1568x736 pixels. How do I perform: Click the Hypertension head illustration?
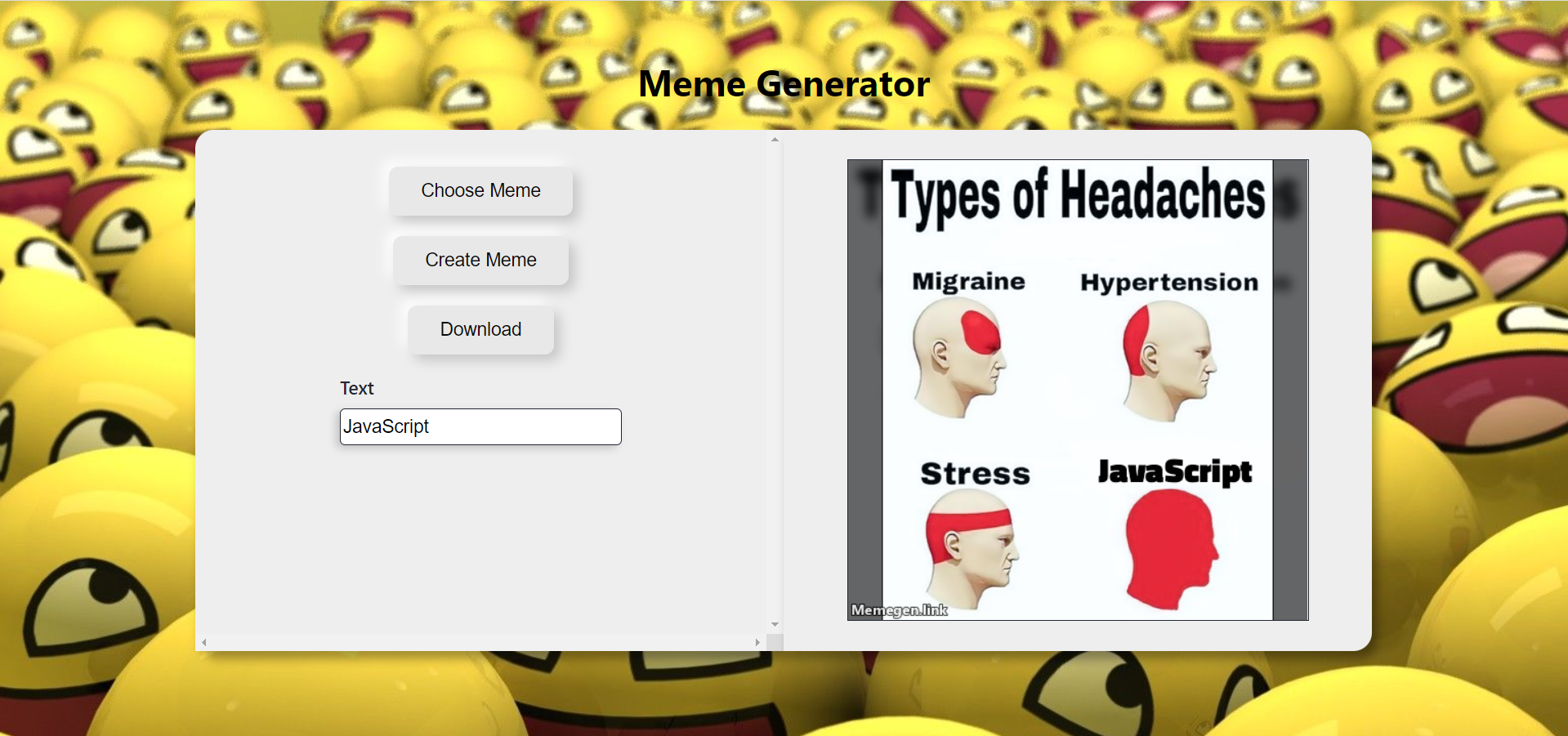click(1168, 358)
